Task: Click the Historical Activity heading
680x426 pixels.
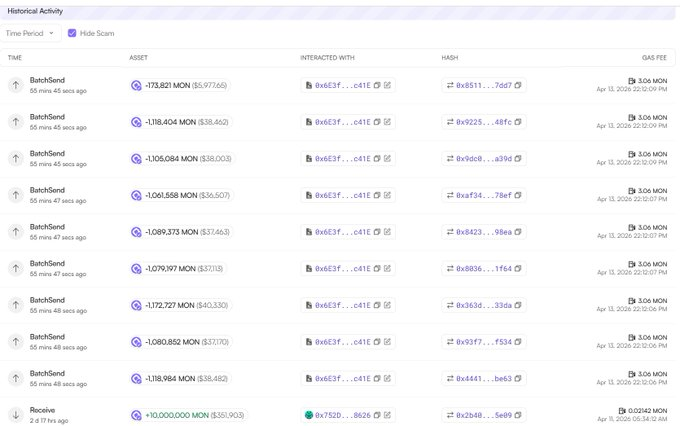Action: pyautogui.click(x=35, y=11)
